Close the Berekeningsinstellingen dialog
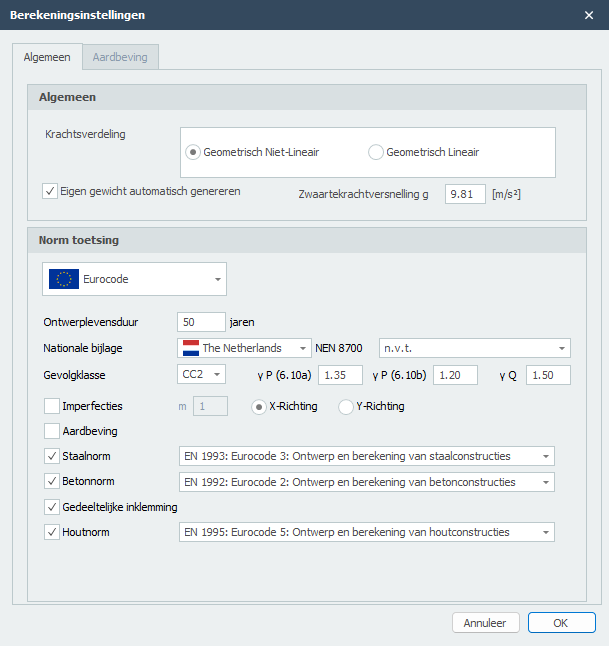Viewport: 609px width, 646px height. point(588,15)
